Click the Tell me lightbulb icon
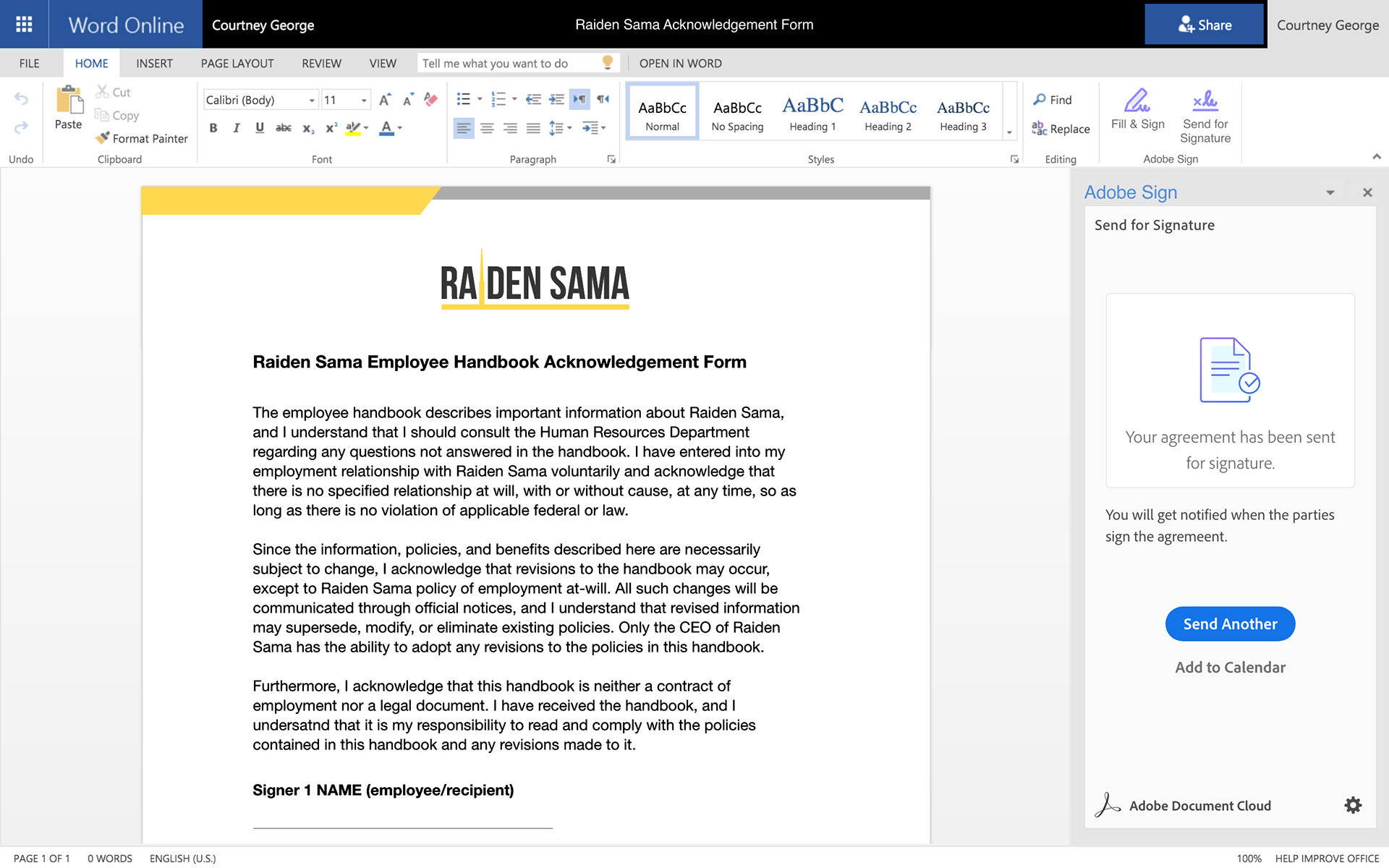 pyautogui.click(x=608, y=63)
